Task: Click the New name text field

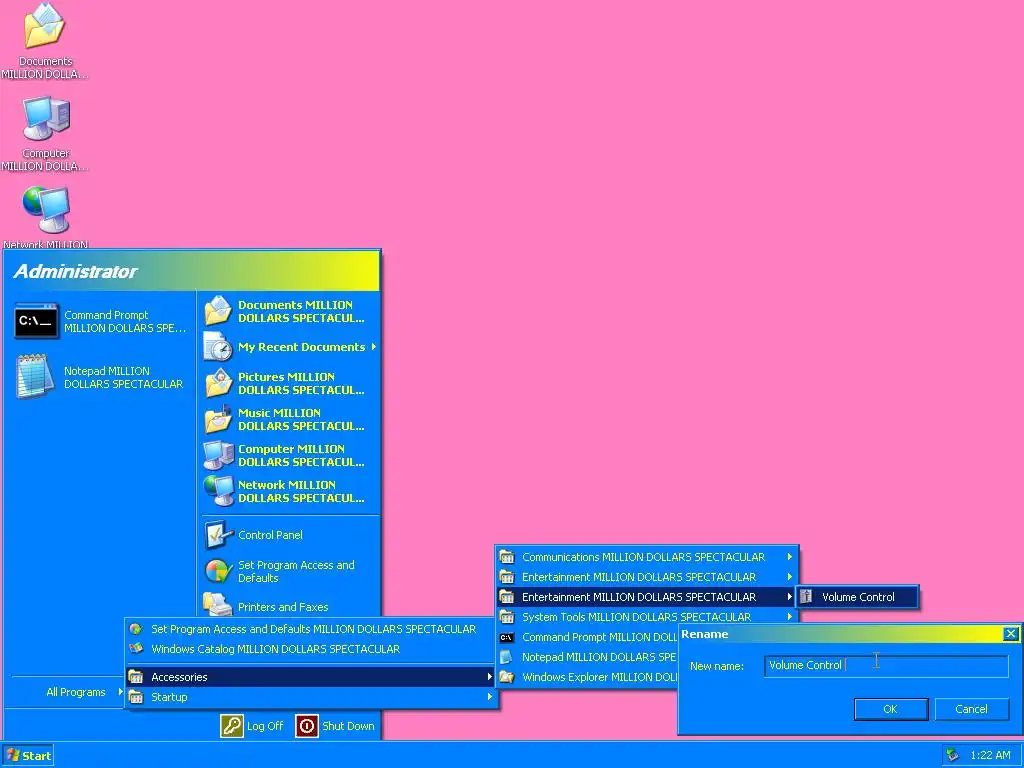Action: coord(886,665)
